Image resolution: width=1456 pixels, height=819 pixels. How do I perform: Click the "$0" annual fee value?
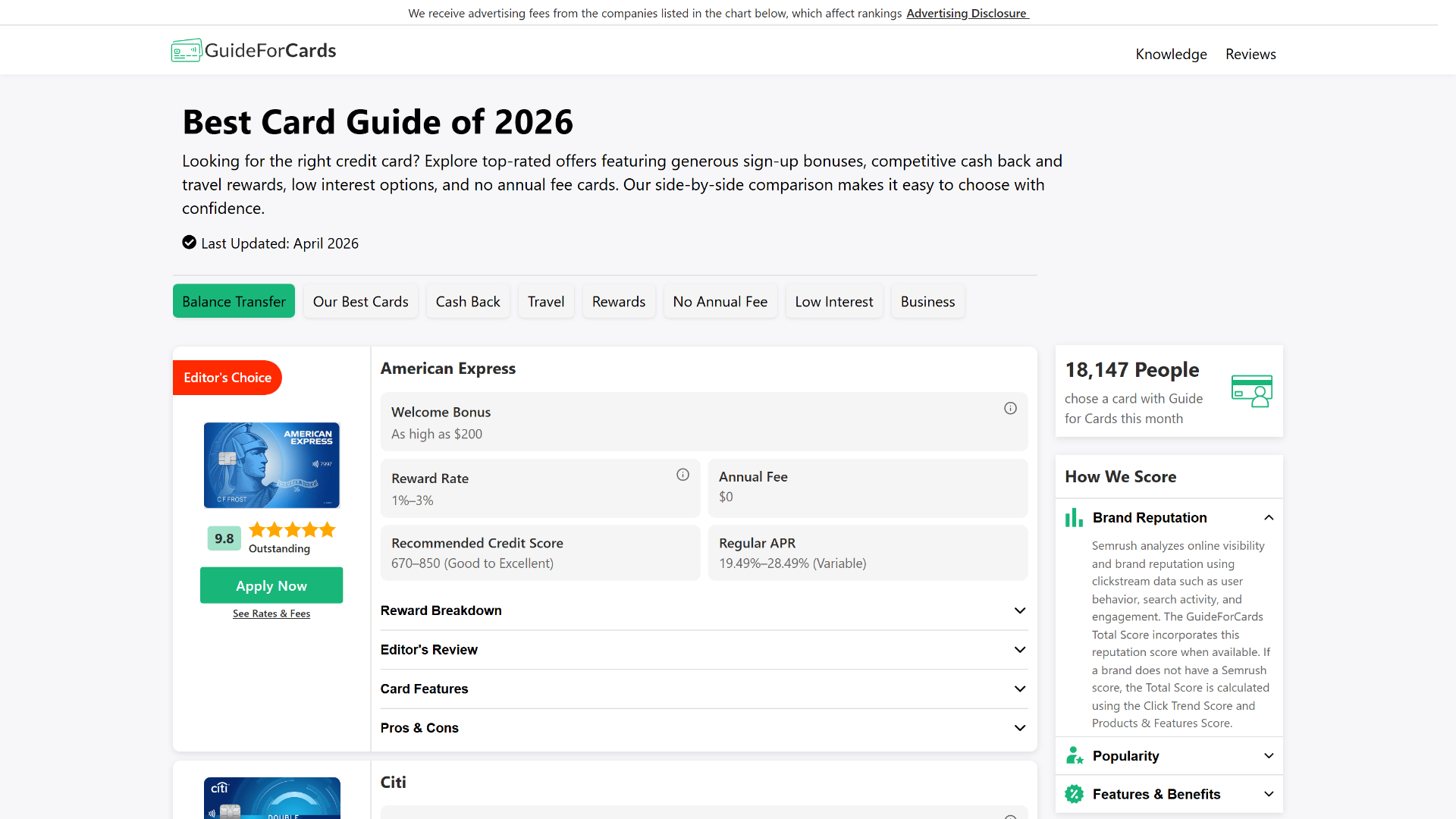click(x=726, y=497)
